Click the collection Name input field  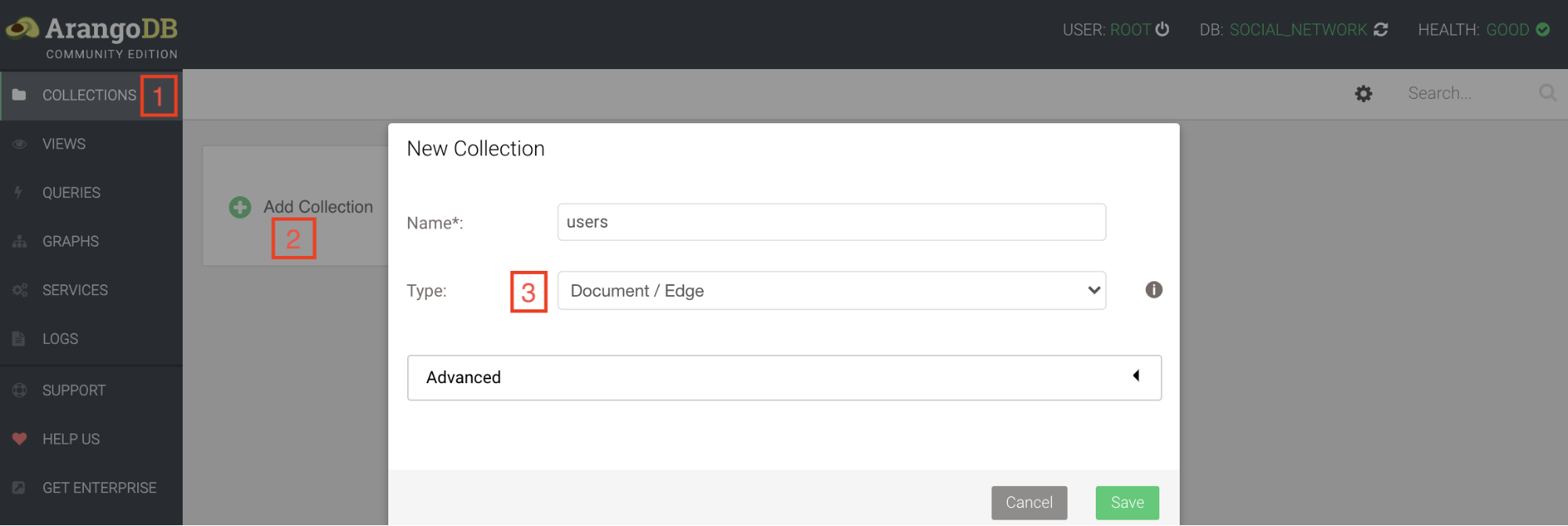(831, 222)
